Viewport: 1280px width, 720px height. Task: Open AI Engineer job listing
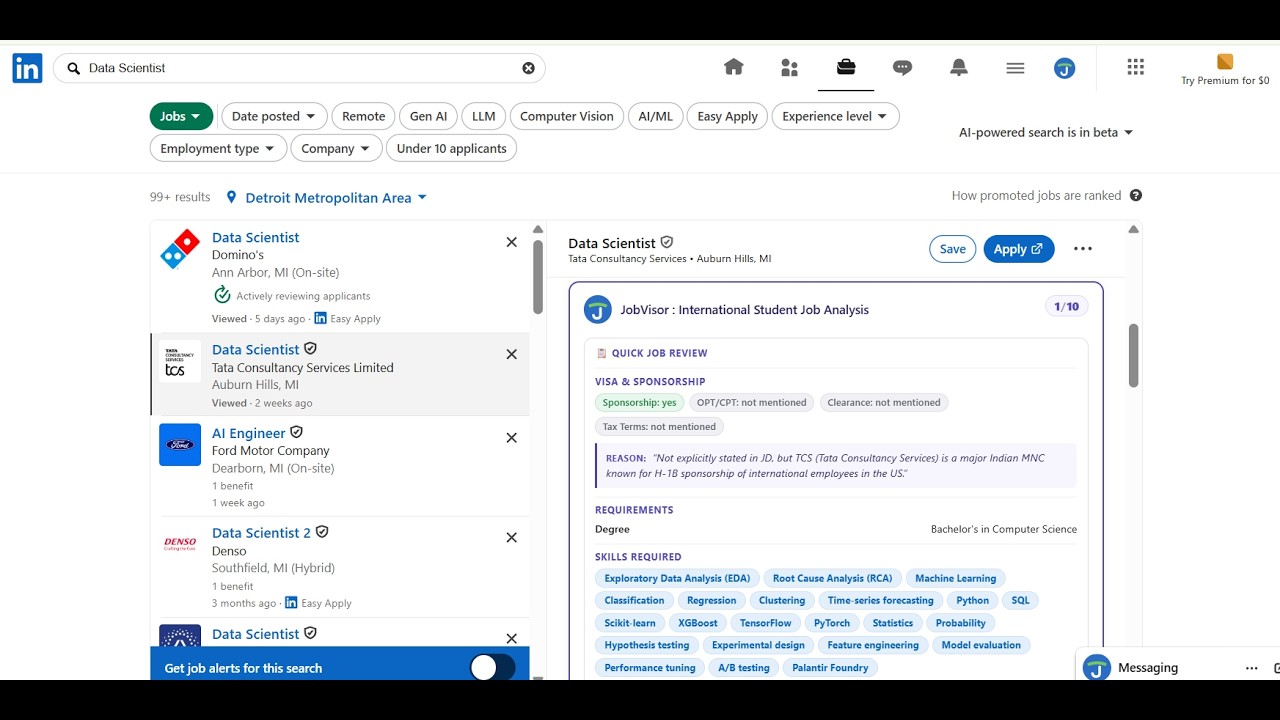point(249,433)
